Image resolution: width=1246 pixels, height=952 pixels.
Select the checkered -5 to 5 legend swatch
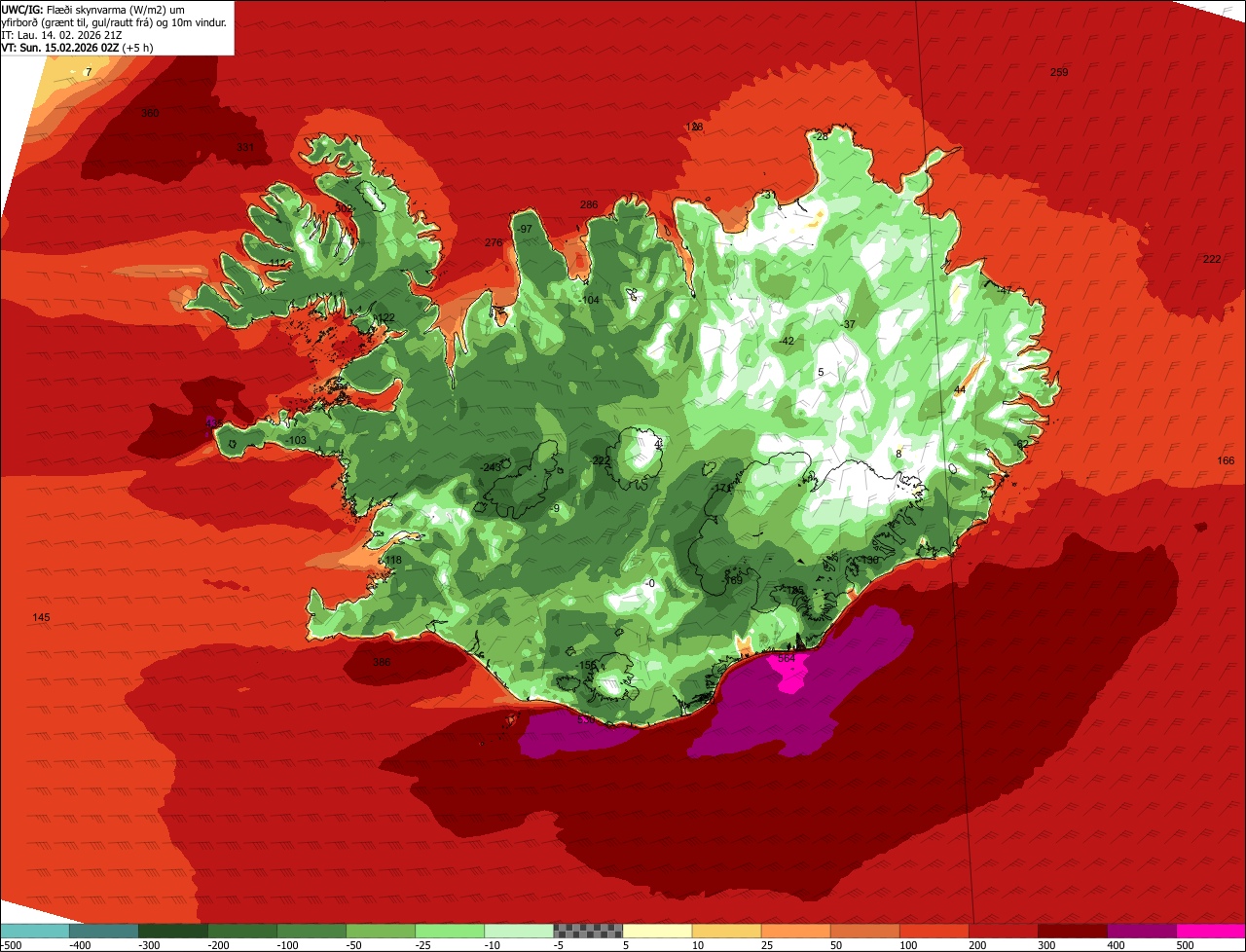(588, 931)
